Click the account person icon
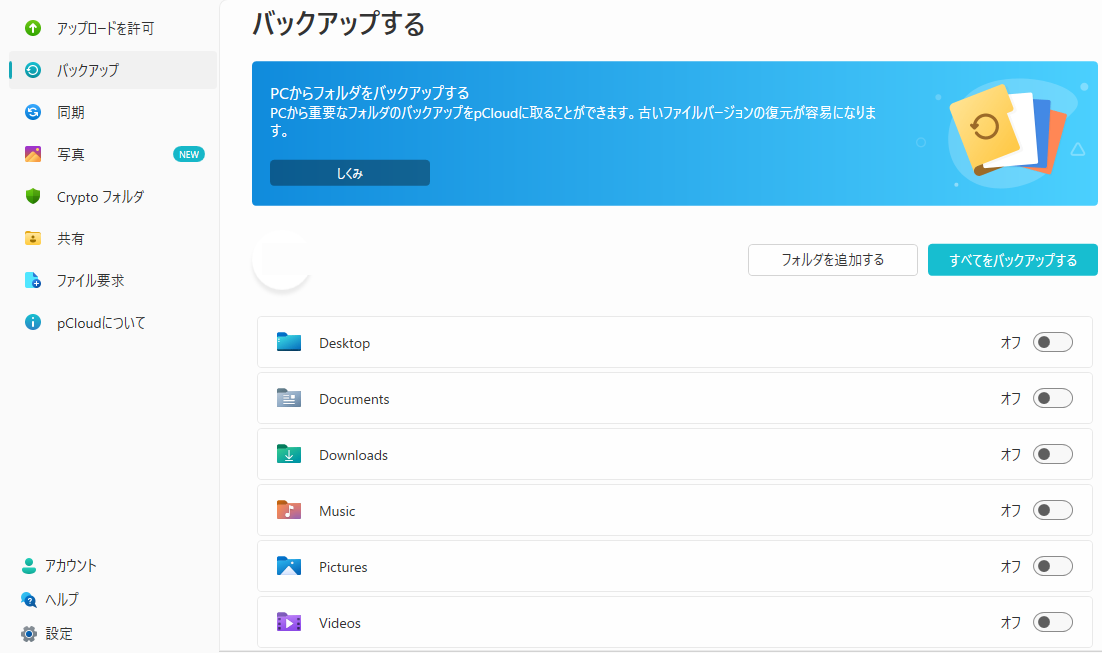The image size is (1102, 653). [29, 566]
